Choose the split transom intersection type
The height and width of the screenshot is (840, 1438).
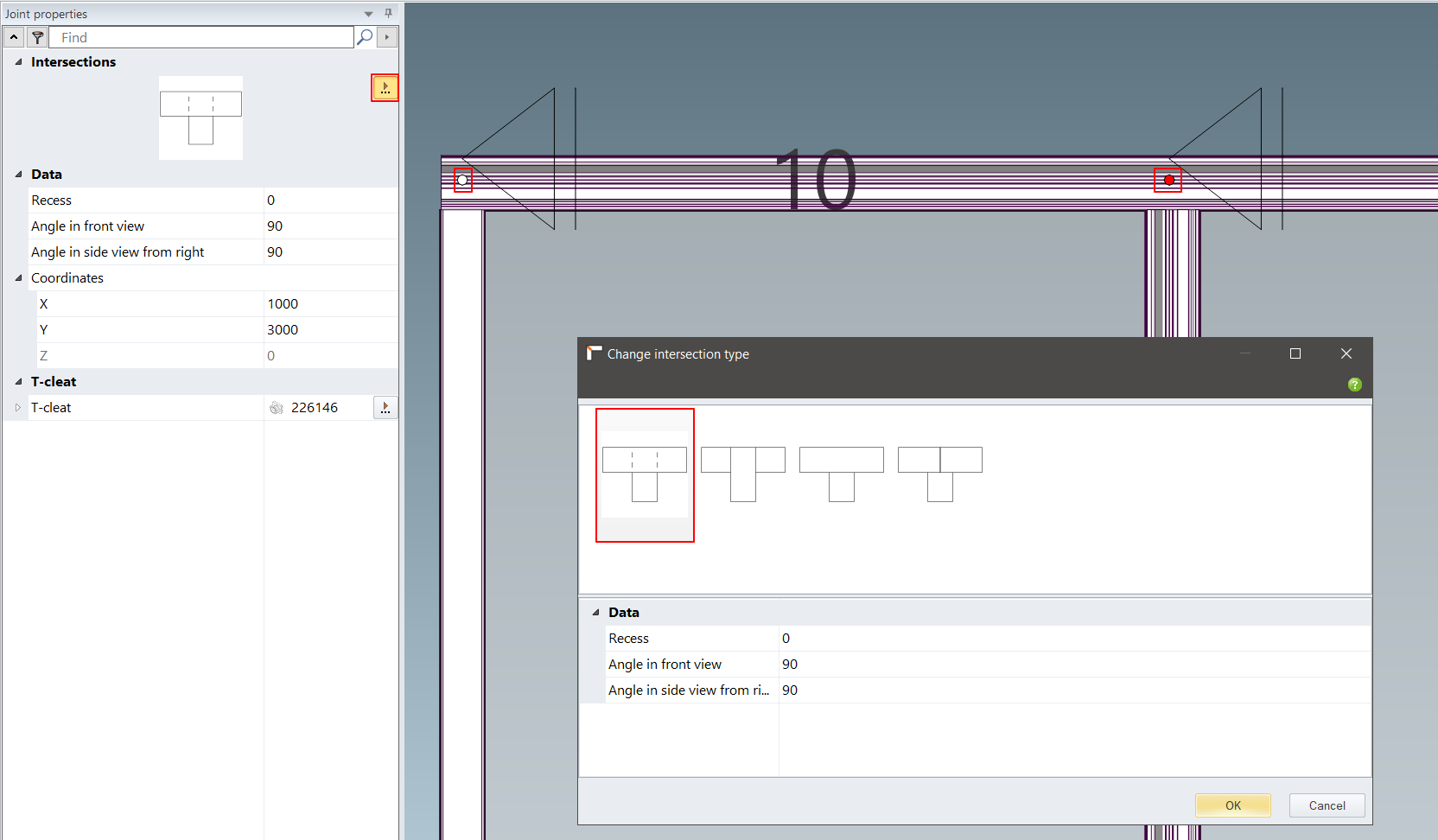pyautogui.click(x=939, y=474)
